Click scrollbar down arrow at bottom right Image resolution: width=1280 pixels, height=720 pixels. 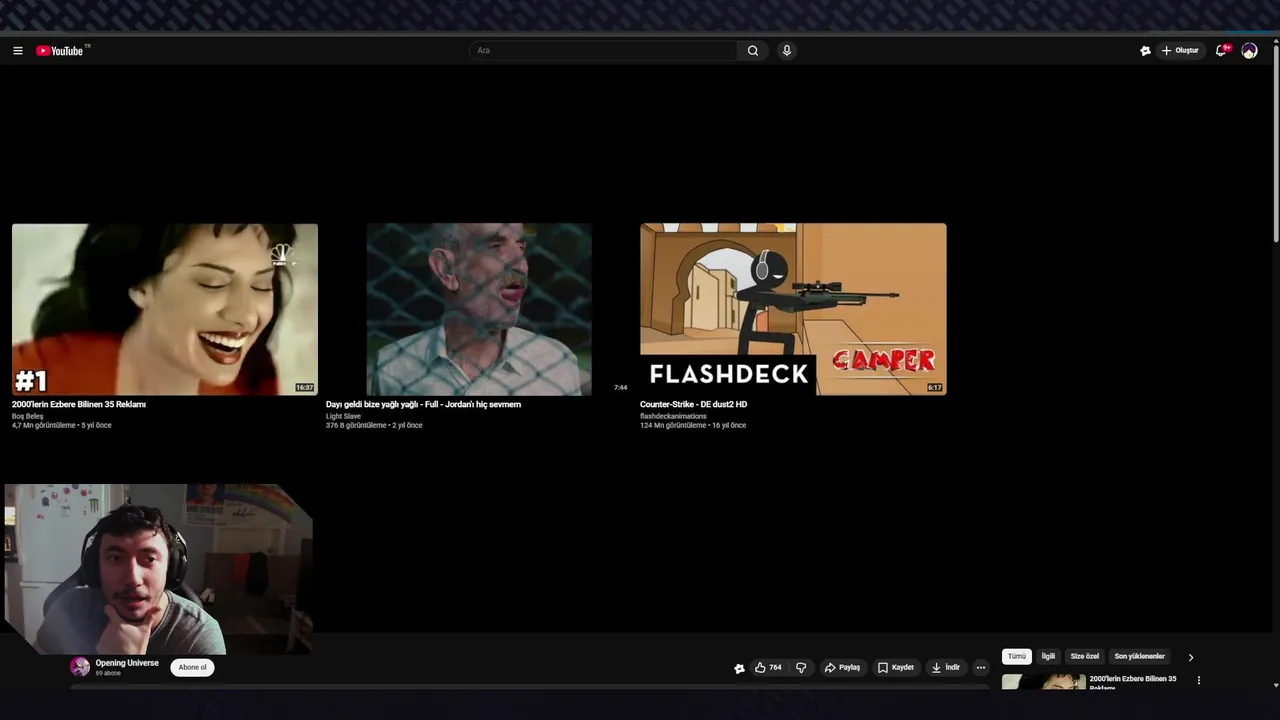click(x=1276, y=686)
